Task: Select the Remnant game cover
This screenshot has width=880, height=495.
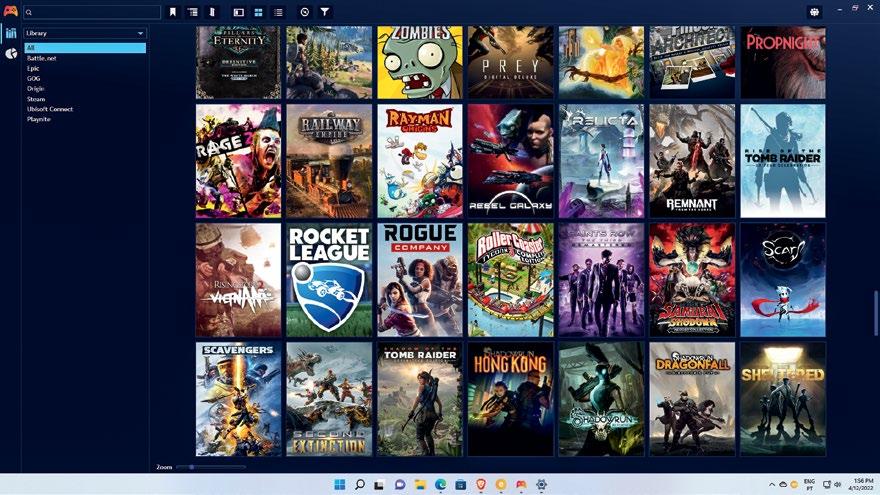Action: (x=692, y=161)
